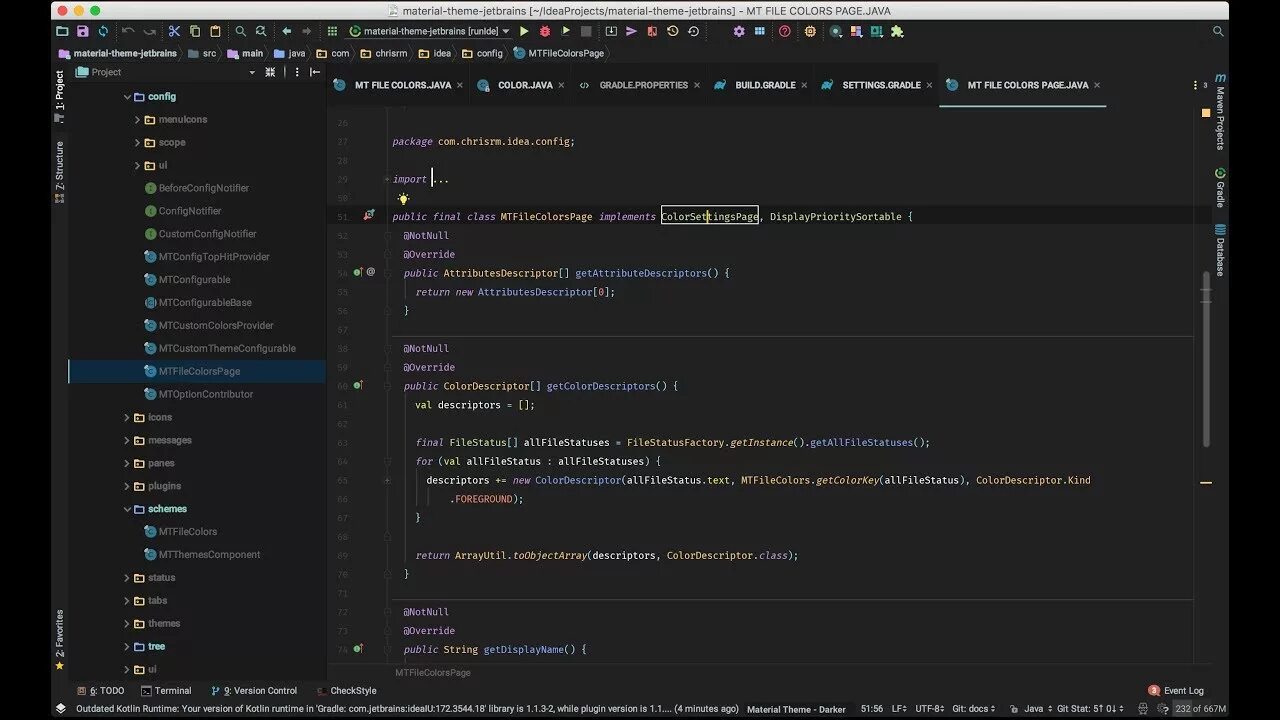Click the Synchronize refresh icon
The height and width of the screenshot is (720, 1280).
pyautogui.click(x=103, y=31)
